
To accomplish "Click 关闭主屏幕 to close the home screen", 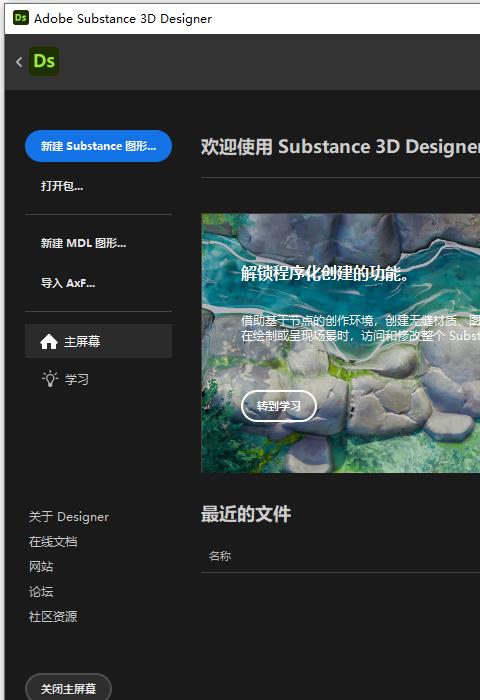I will (68, 688).
